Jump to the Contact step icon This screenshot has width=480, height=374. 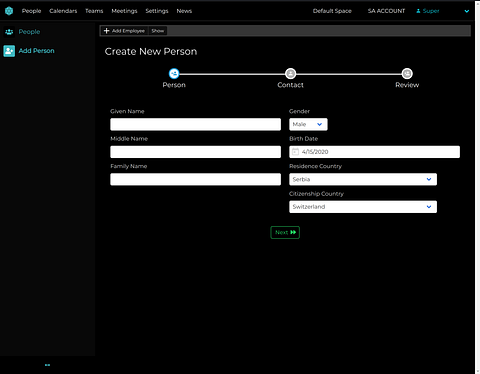point(290,73)
